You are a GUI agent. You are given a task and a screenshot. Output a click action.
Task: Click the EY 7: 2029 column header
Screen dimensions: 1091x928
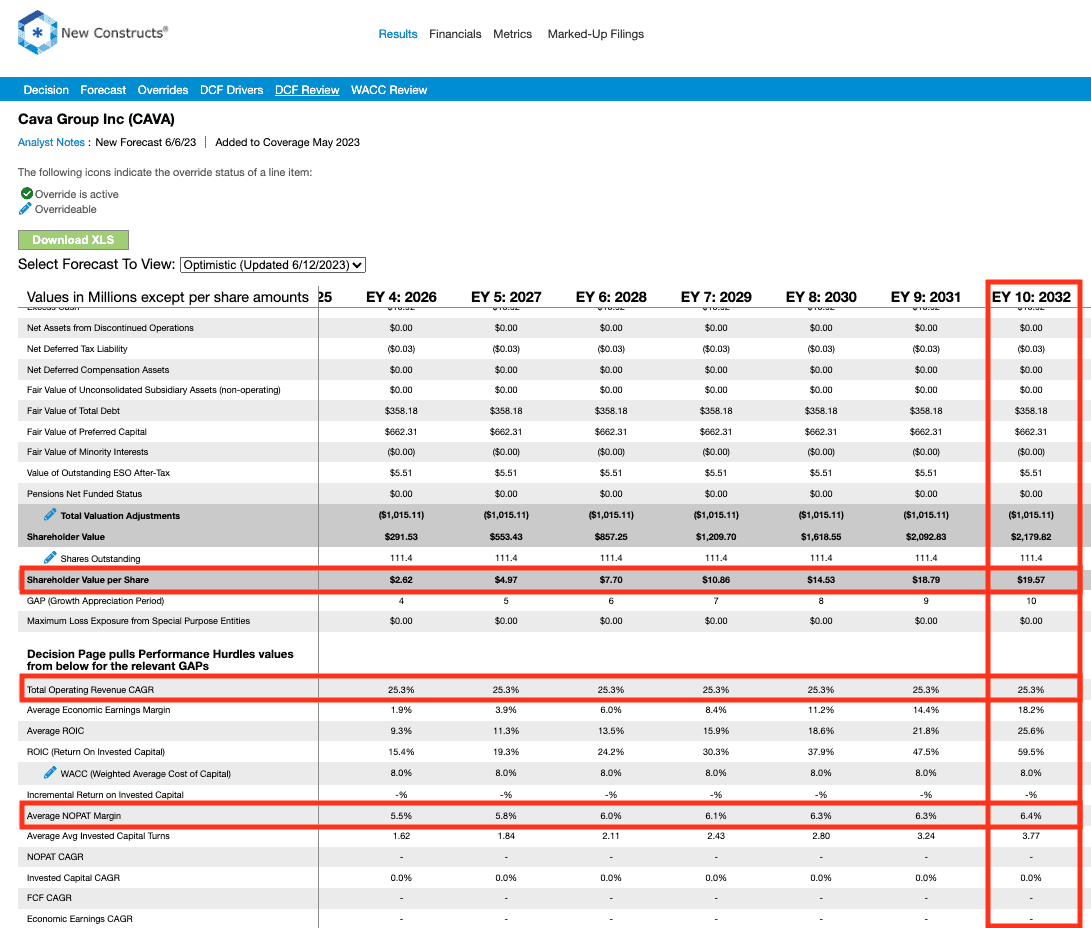[x=716, y=297]
